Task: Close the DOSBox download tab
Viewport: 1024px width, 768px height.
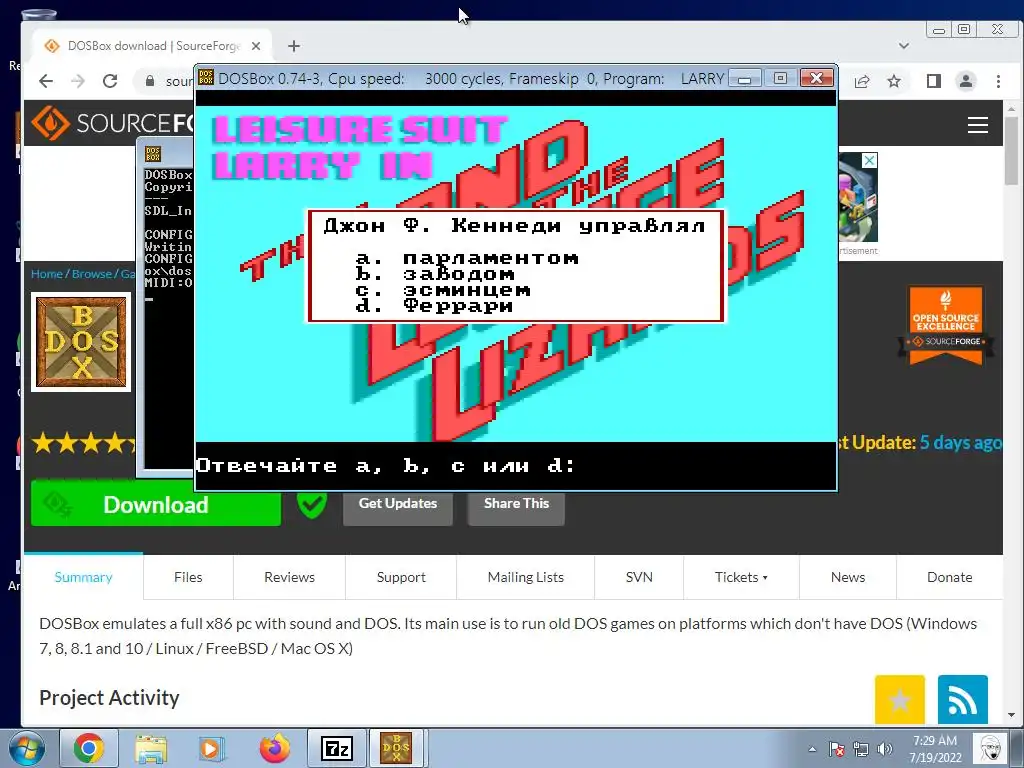Action: (x=256, y=46)
